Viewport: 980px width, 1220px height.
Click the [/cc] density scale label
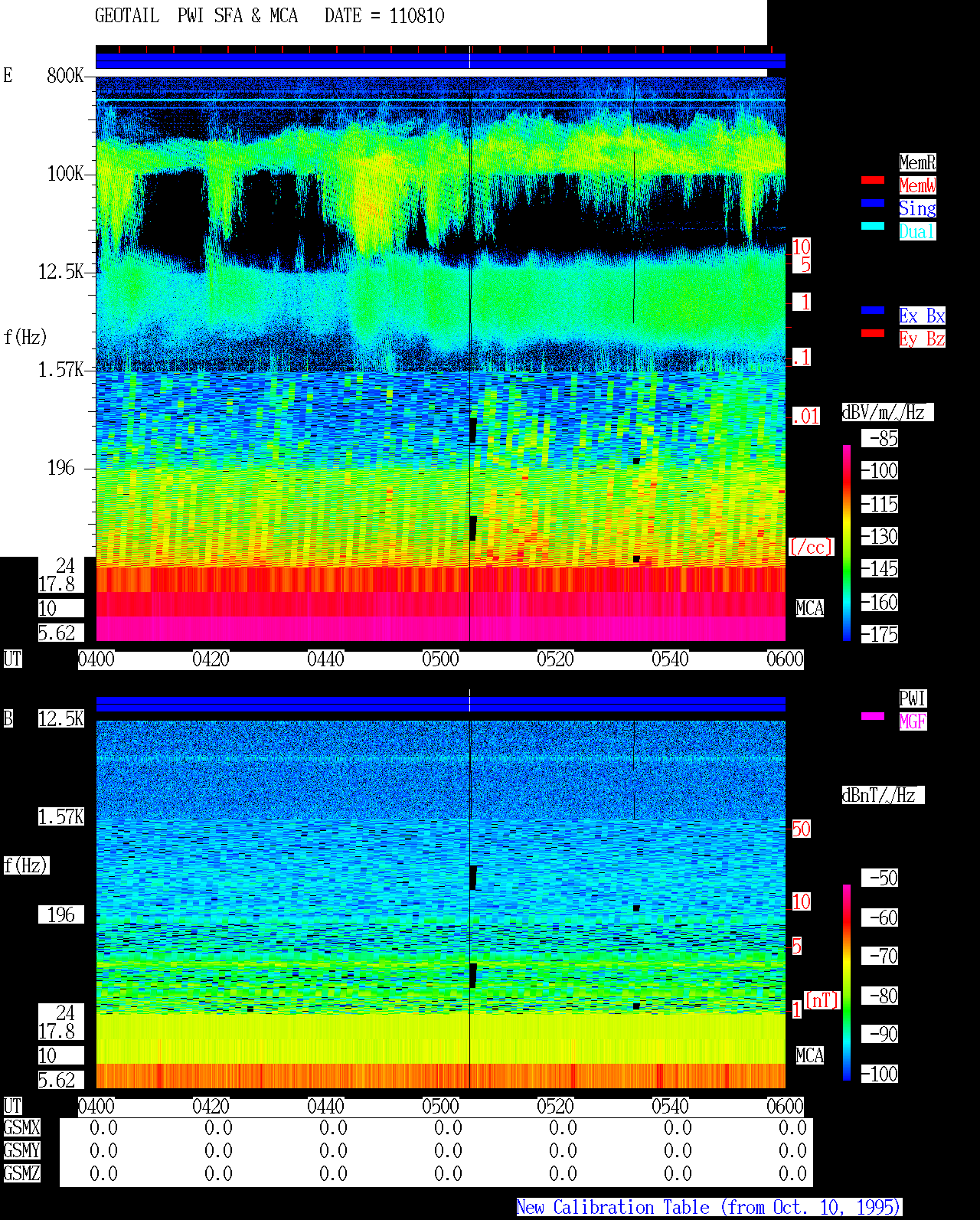[811, 548]
